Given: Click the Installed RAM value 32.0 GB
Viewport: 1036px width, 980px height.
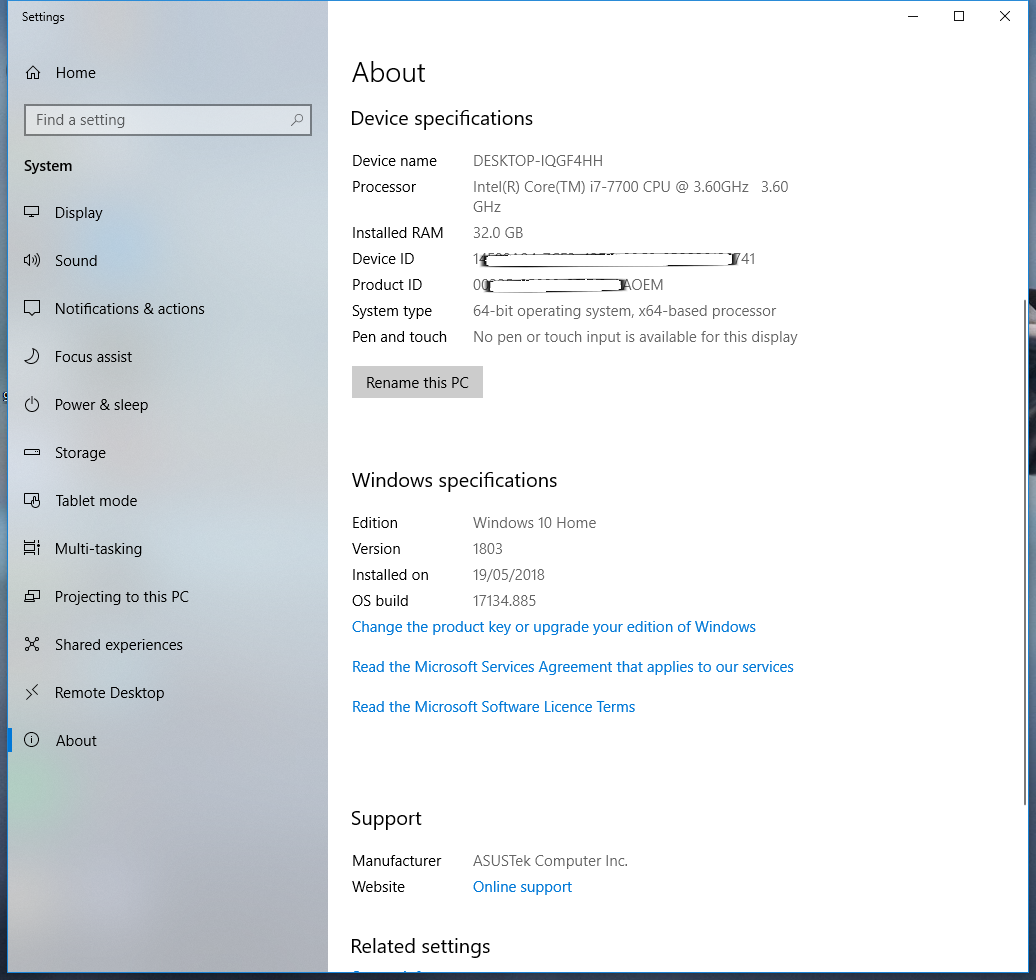Looking at the screenshot, I should tap(498, 233).
